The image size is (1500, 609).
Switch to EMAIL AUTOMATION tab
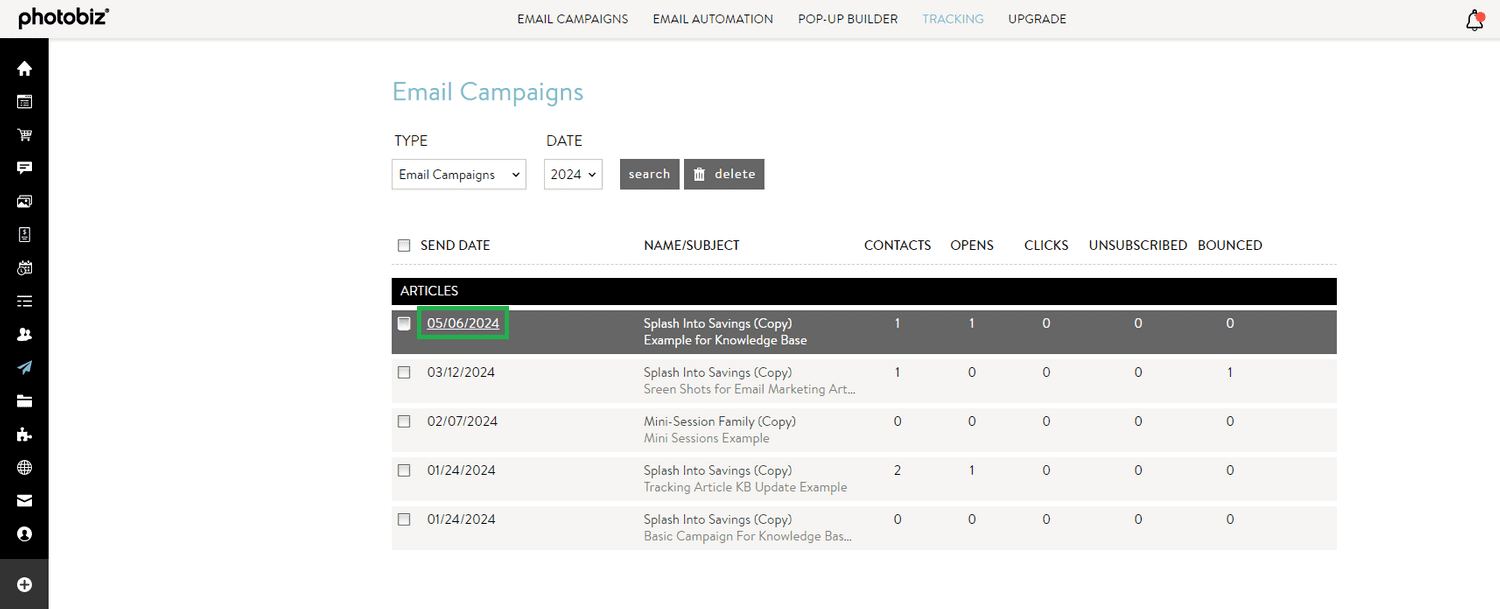[x=712, y=19]
